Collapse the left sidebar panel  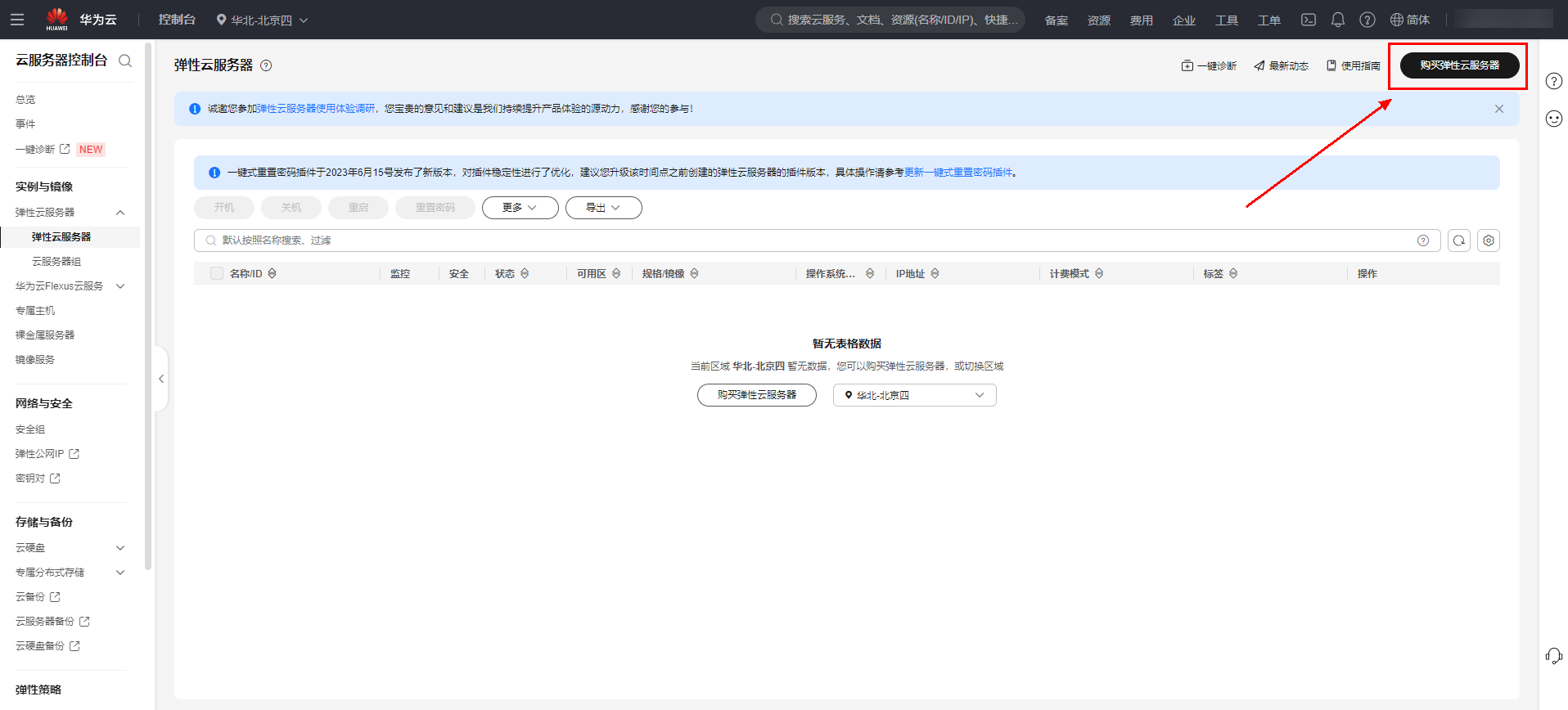[x=161, y=379]
